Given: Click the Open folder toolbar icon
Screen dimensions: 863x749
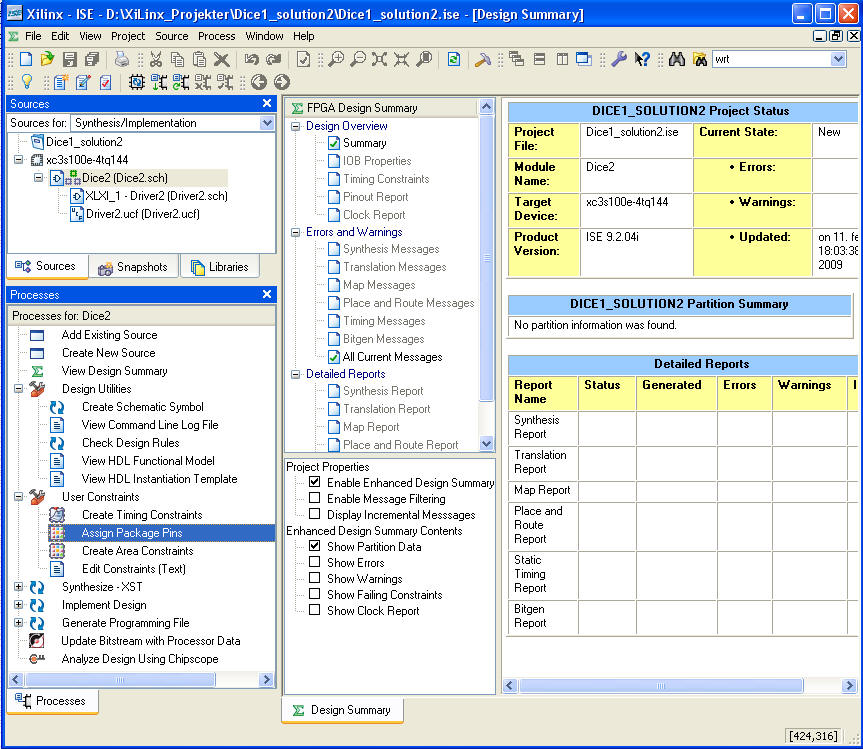Looking at the screenshot, I should pos(47,59).
